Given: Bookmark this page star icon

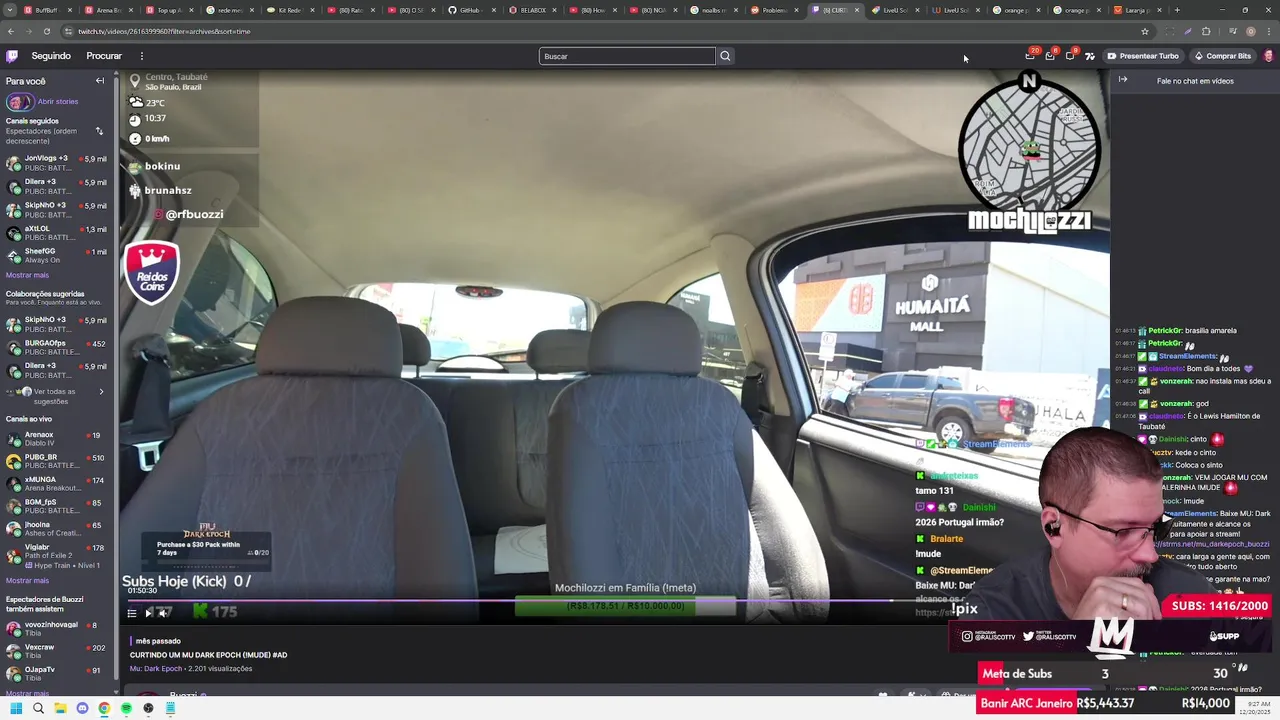Looking at the screenshot, I should [1145, 31].
